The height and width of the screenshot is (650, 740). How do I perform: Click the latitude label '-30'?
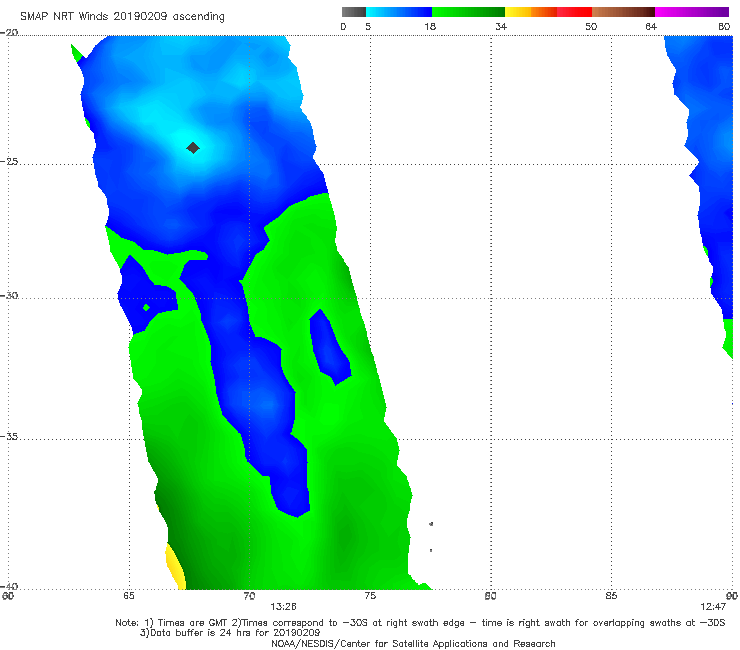pyautogui.click(x=9, y=295)
